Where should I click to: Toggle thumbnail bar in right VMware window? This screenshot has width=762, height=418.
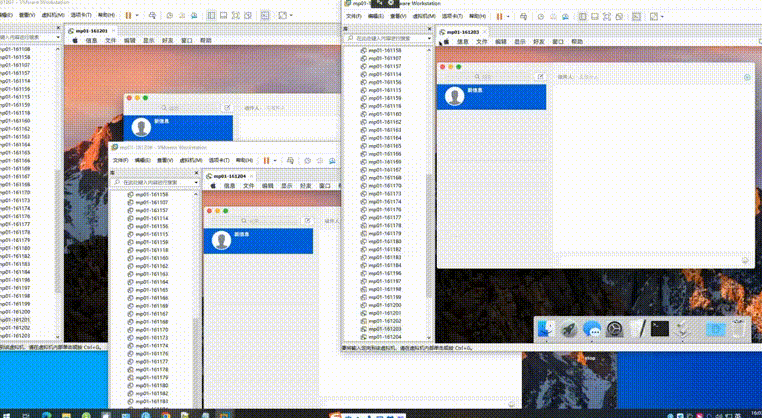click(x=594, y=17)
